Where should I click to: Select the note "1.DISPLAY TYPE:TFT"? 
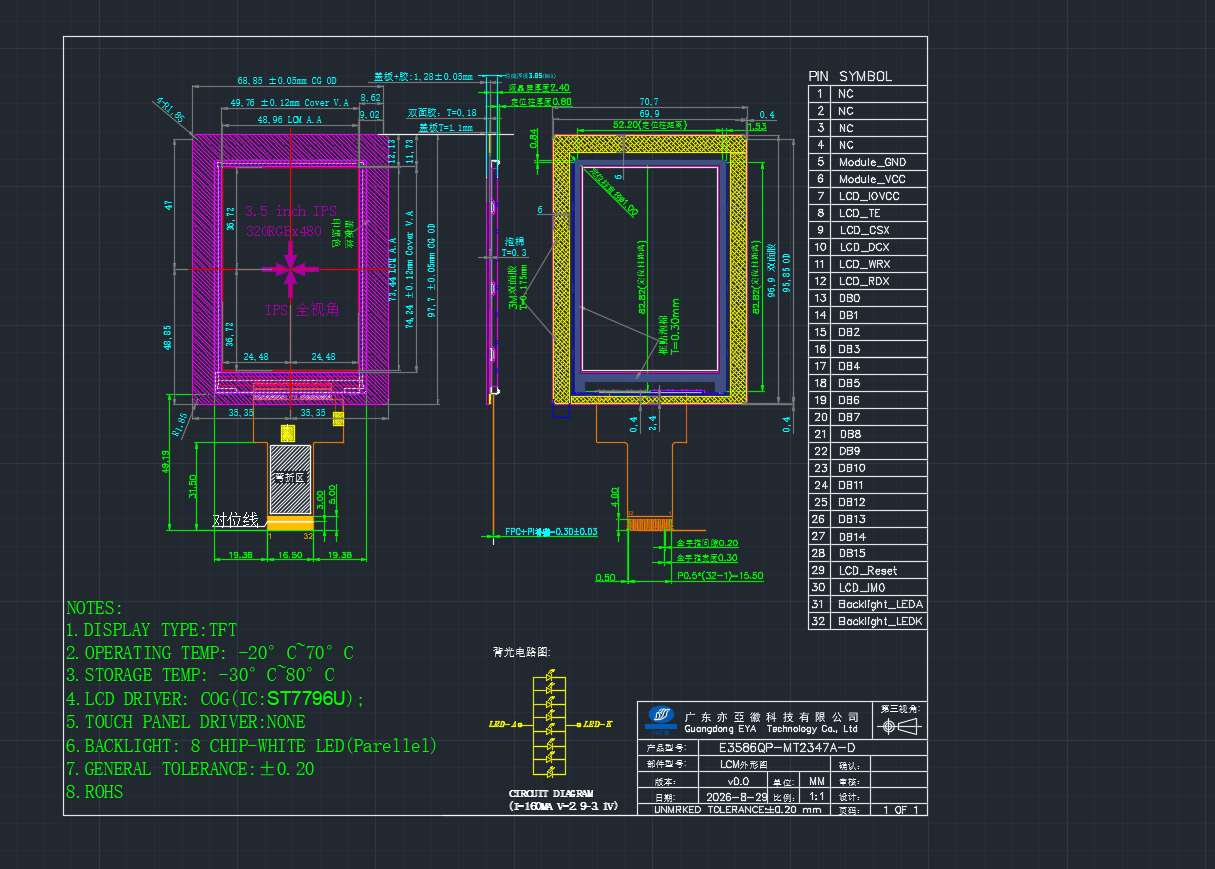[x=152, y=630]
